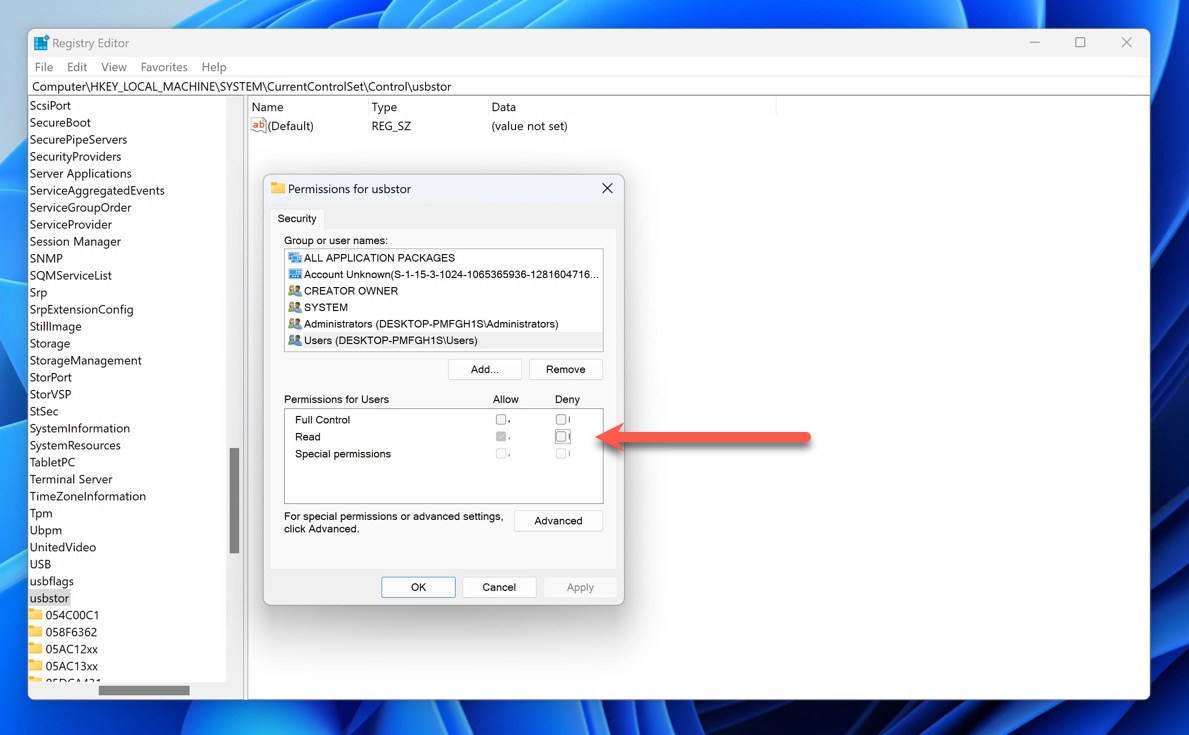This screenshot has width=1189, height=735.
Task: Click the REG_SZ type cell
Action: click(x=391, y=126)
